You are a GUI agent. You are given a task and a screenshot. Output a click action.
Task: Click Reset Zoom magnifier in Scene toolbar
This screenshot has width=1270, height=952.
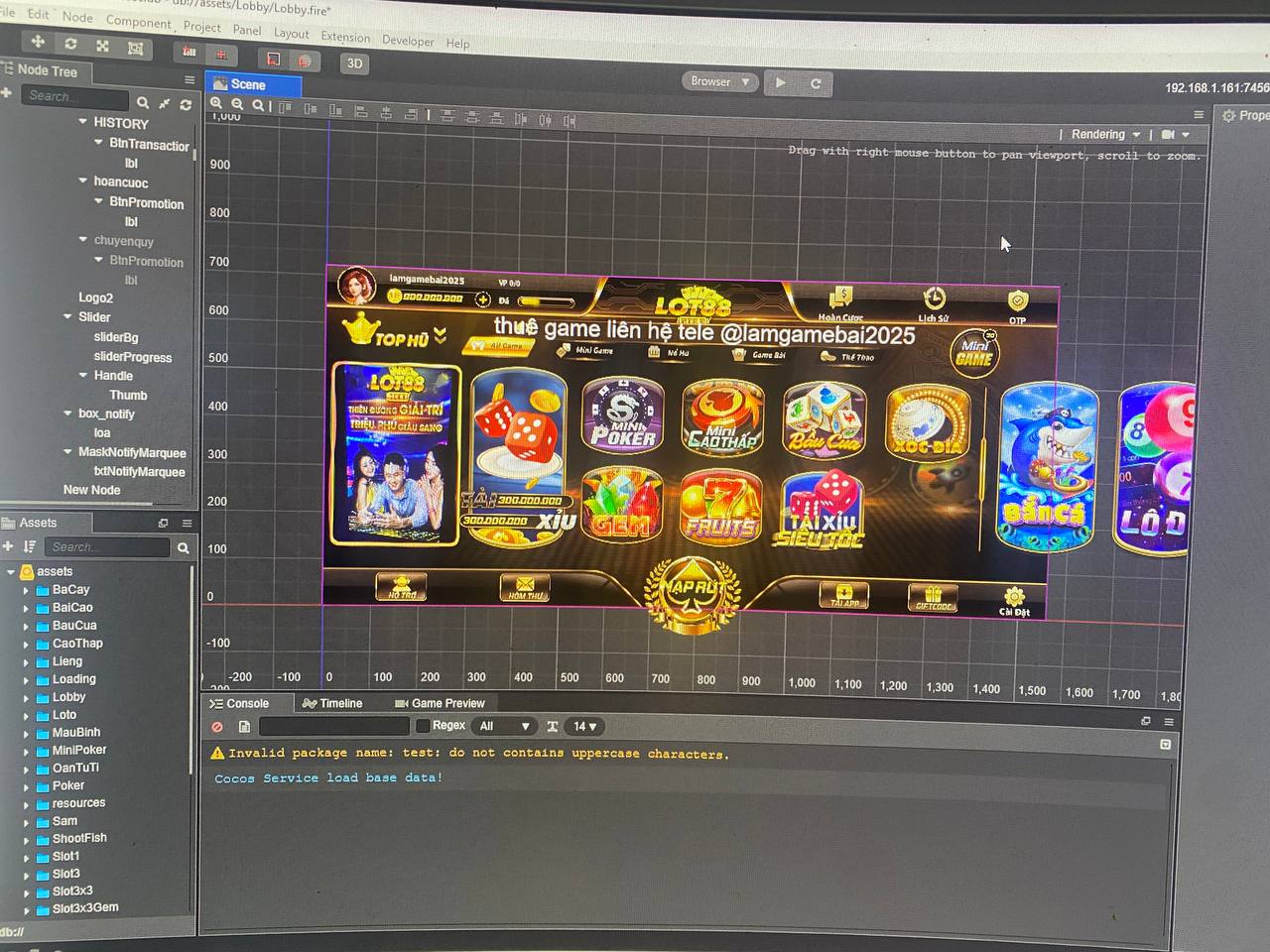pos(258,105)
